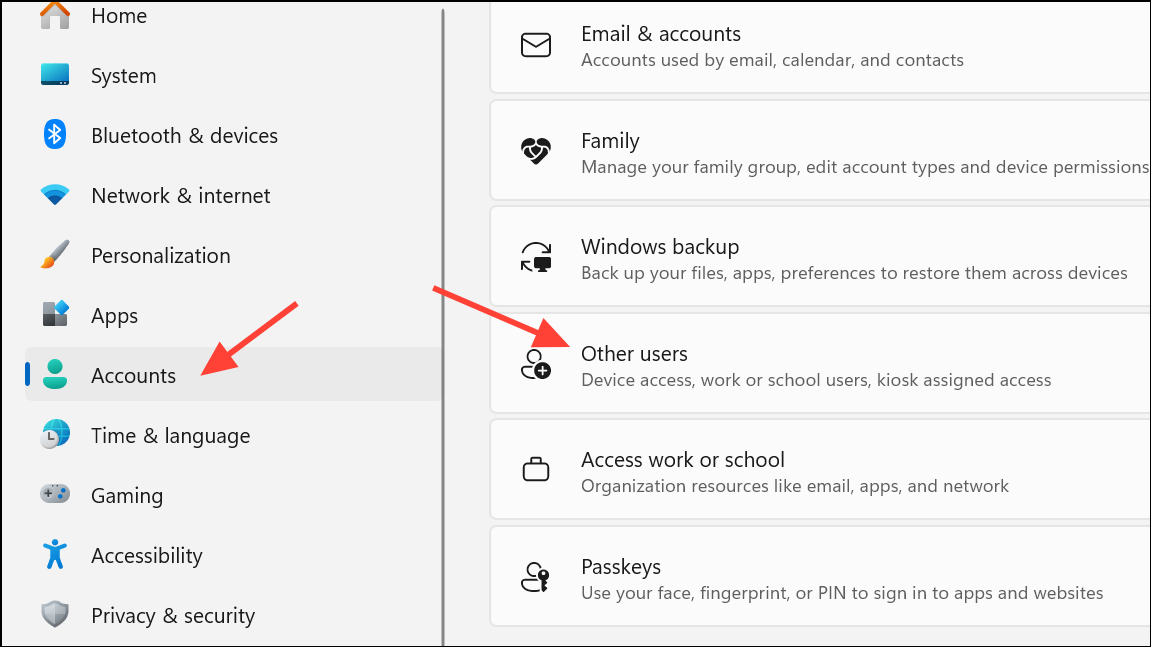Select Accounts in the sidebar
The width and height of the screenshot is (1151, 647).
pos(133,376)
